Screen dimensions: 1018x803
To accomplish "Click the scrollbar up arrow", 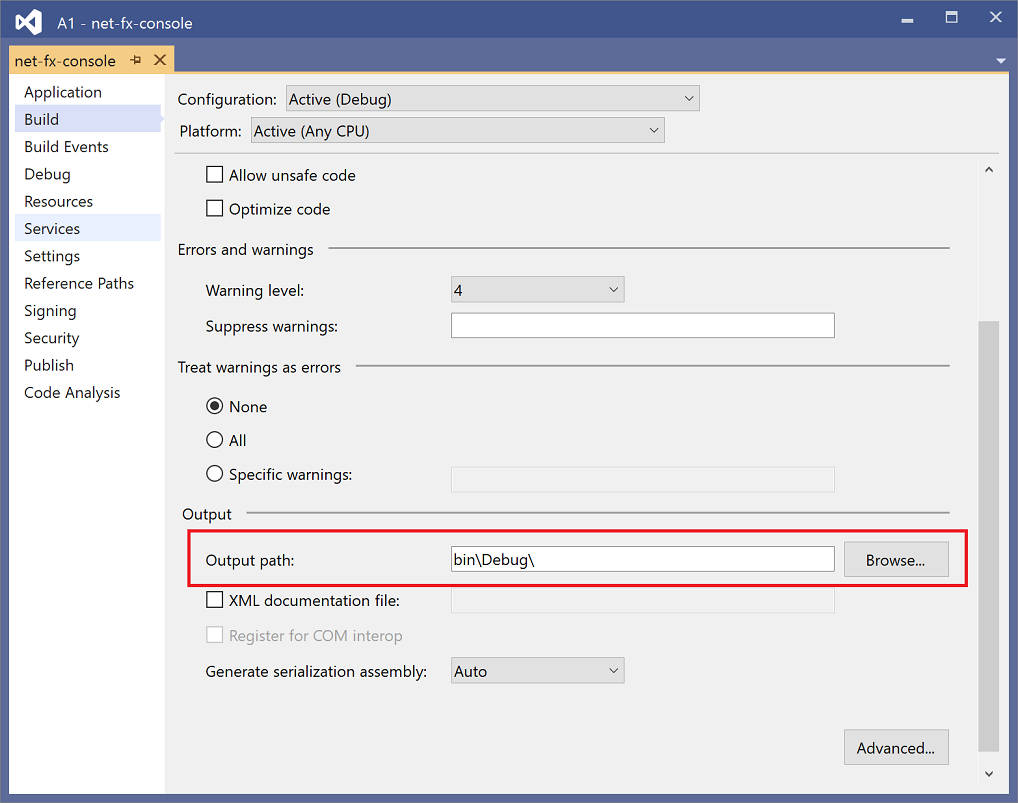I will click(989, 169).
